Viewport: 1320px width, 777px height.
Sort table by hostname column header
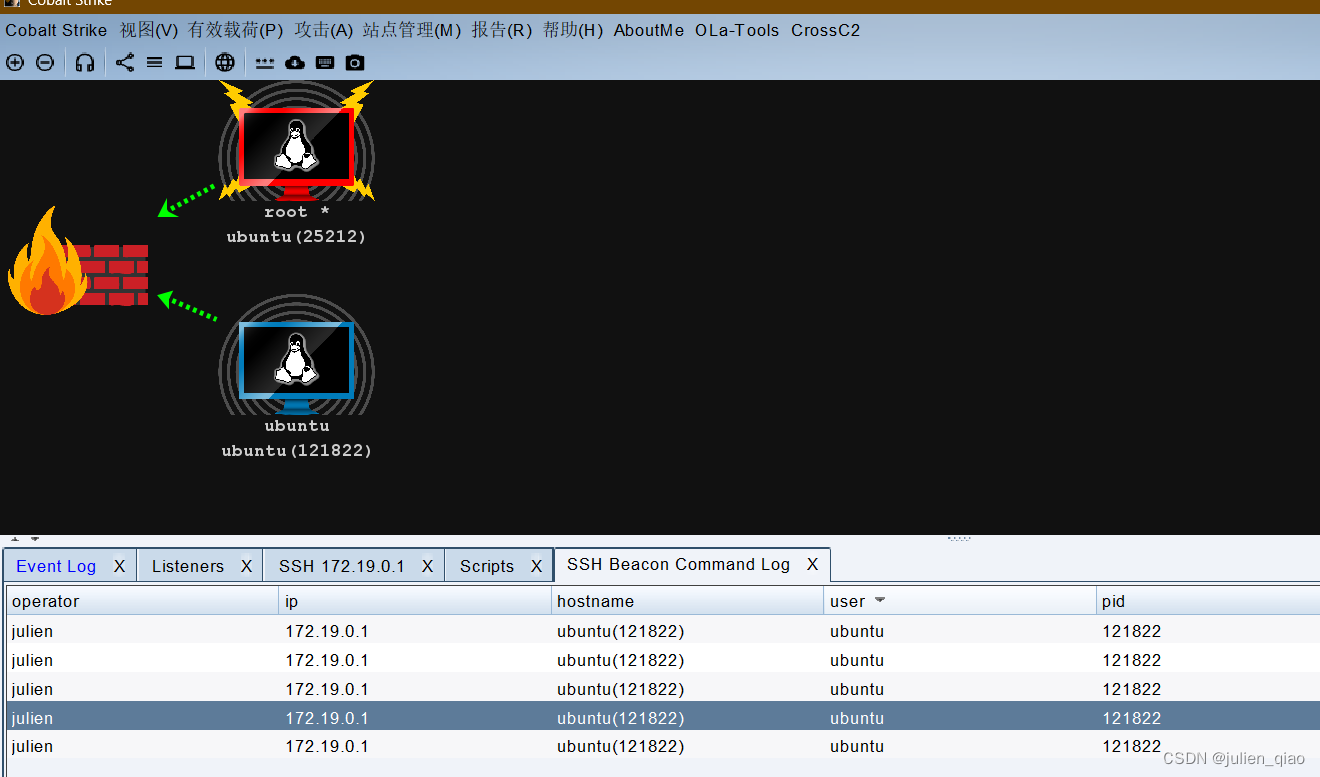687,601
